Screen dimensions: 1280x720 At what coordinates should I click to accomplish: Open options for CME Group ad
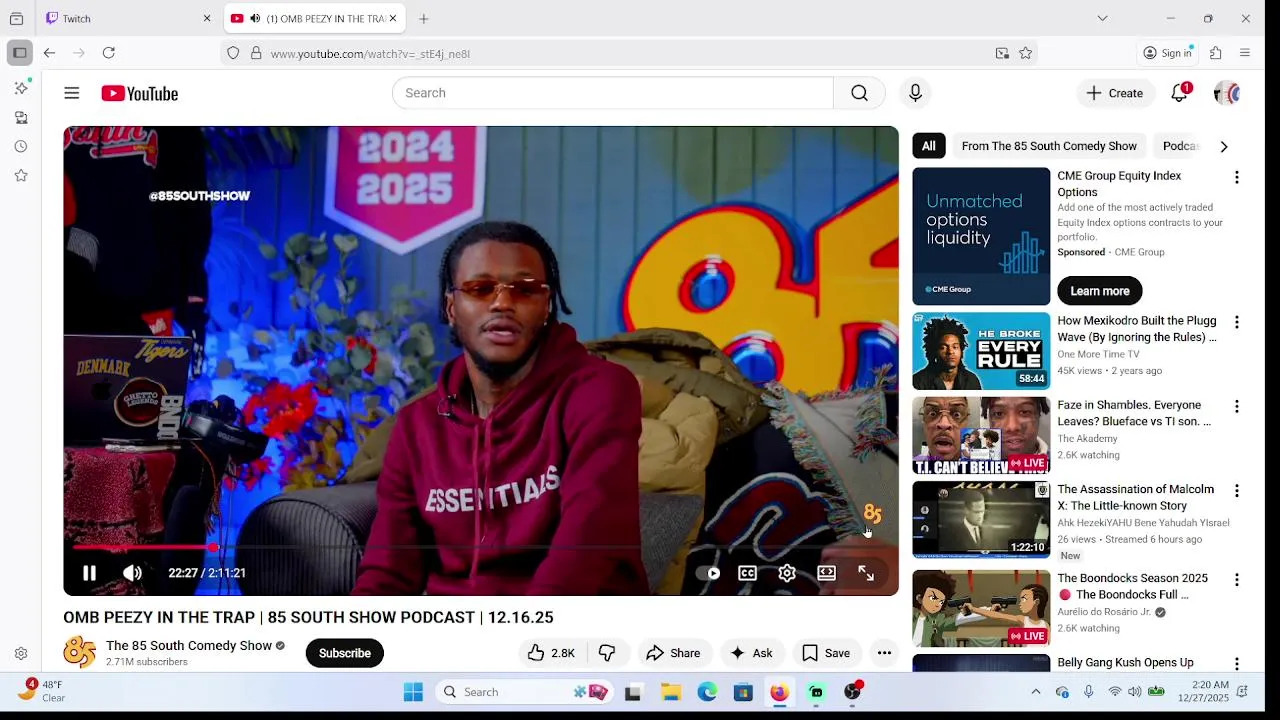click(x=1237, y=177)
